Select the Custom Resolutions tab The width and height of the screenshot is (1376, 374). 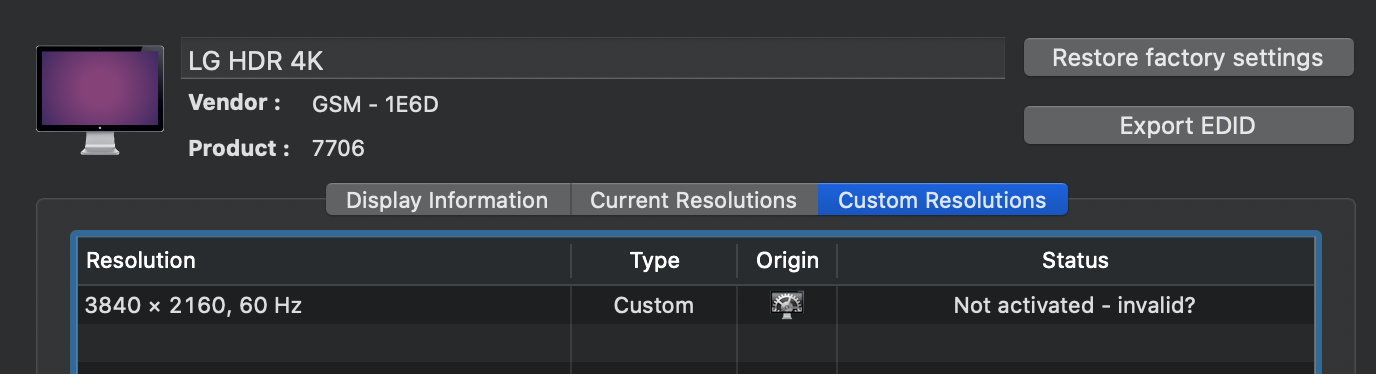click(x=942, y=200)
